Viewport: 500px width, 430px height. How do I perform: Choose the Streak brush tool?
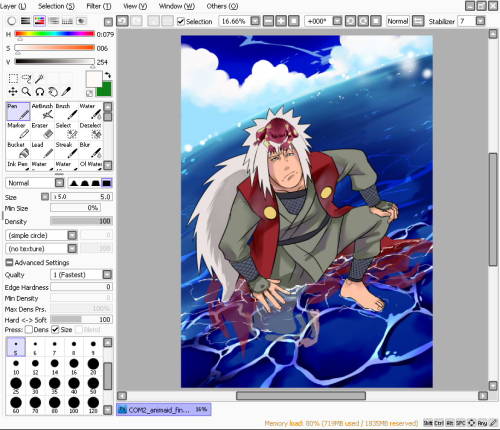pyautogui.click(x=66, y=150)
